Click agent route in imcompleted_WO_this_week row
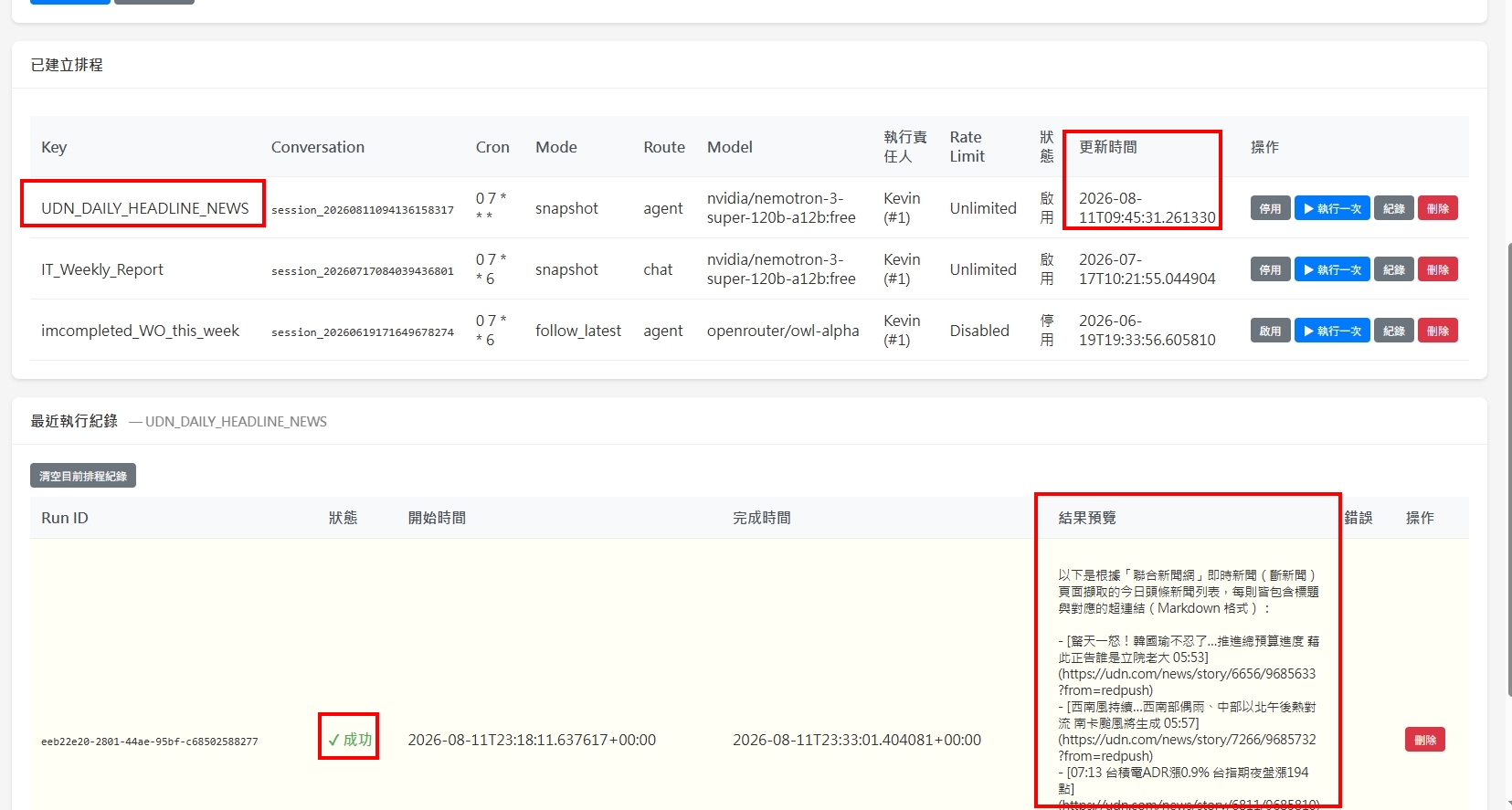This screenshot has height=810, width=1512. pyautogui.click(x=663, y=331)
